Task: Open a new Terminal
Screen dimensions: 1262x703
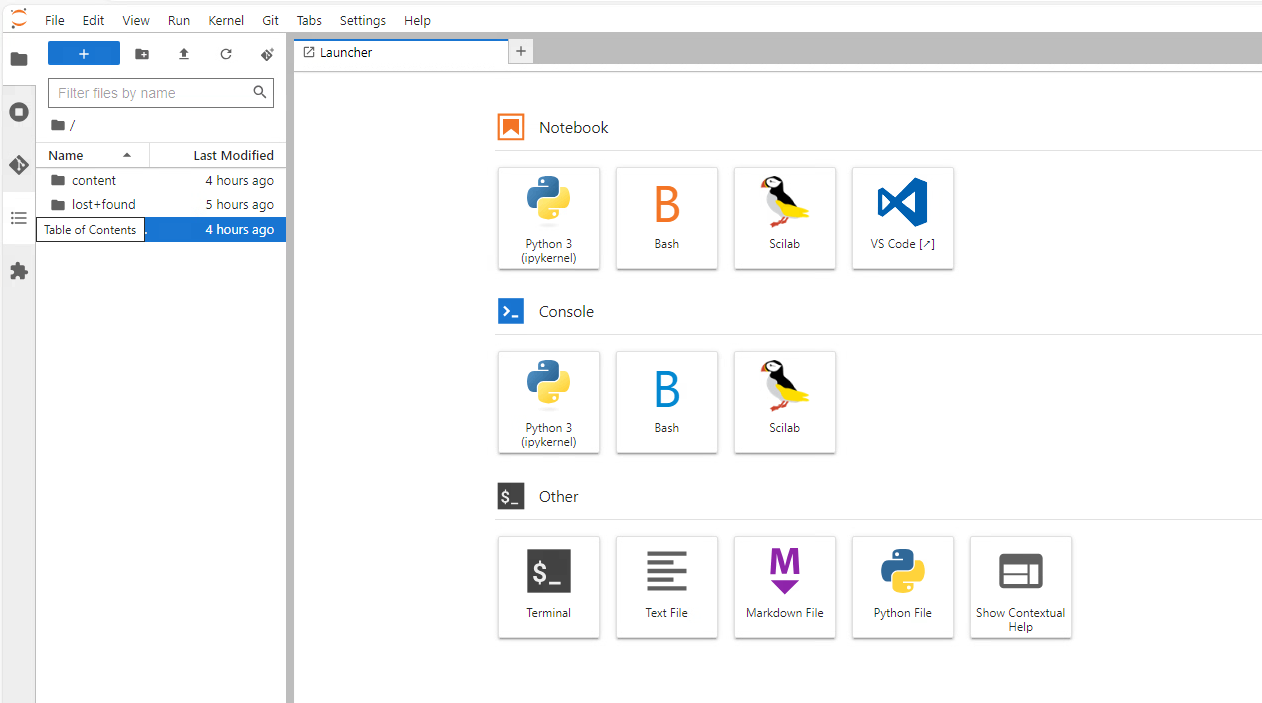Action: click(x=549, y=587)
